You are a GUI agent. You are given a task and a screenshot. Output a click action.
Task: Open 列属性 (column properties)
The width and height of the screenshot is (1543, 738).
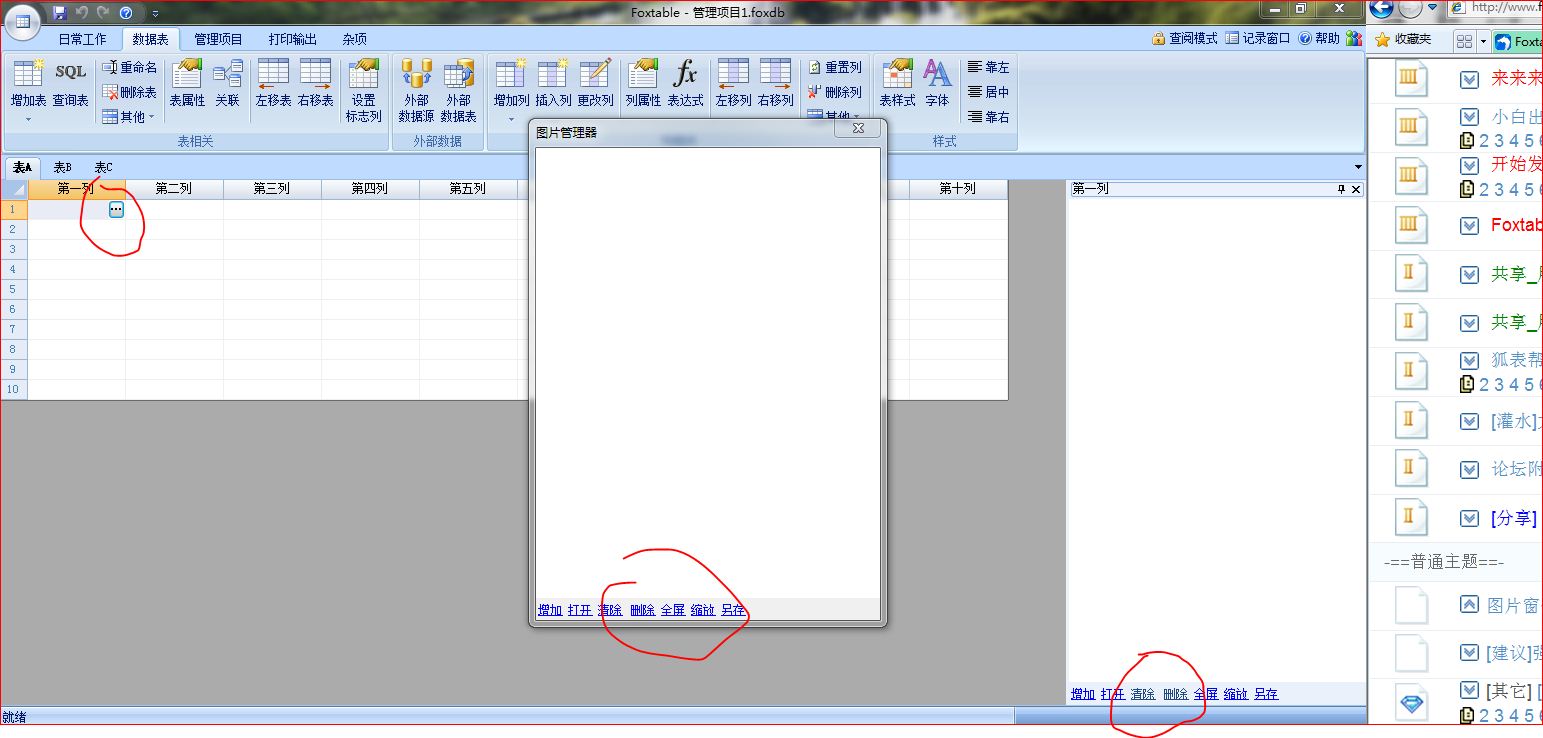(643, 83)
